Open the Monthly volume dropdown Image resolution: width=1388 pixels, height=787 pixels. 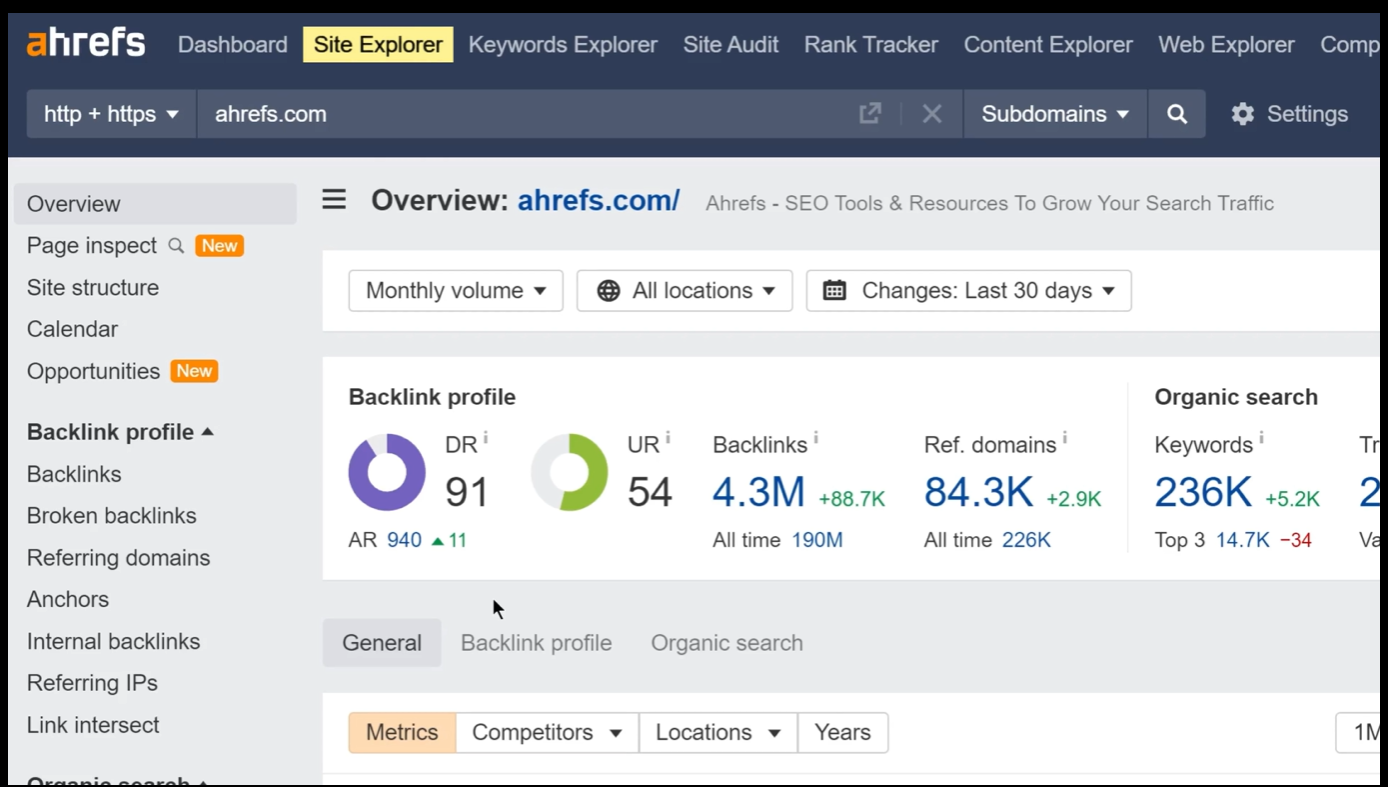coord(456,291)
